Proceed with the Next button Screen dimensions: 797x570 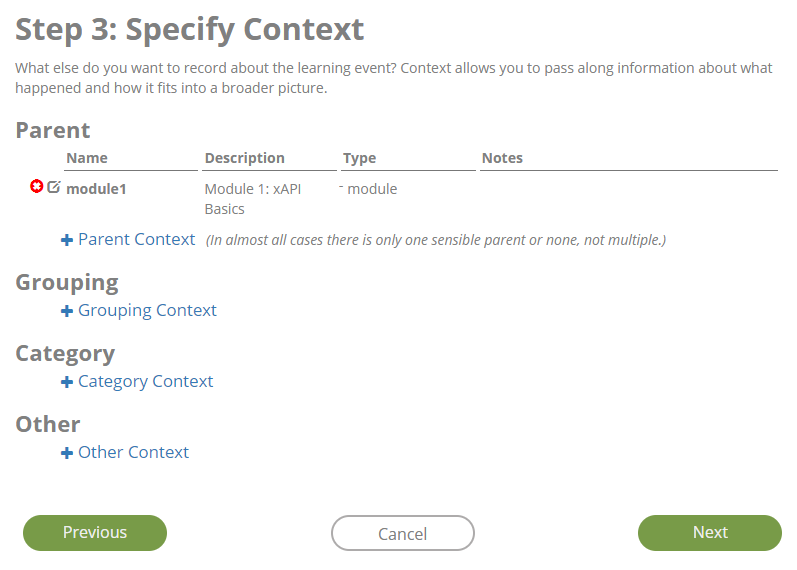coord(709,532)
